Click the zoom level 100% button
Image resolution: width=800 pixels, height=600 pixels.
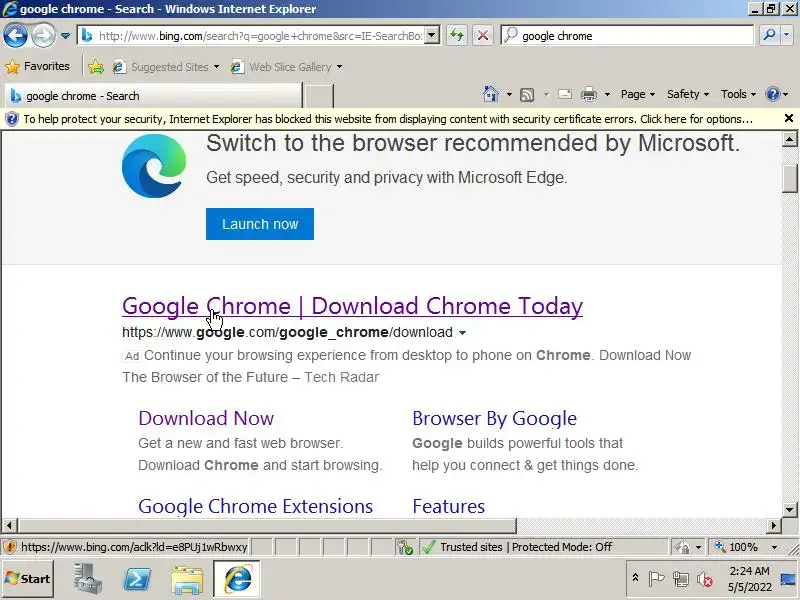[737, 547]
